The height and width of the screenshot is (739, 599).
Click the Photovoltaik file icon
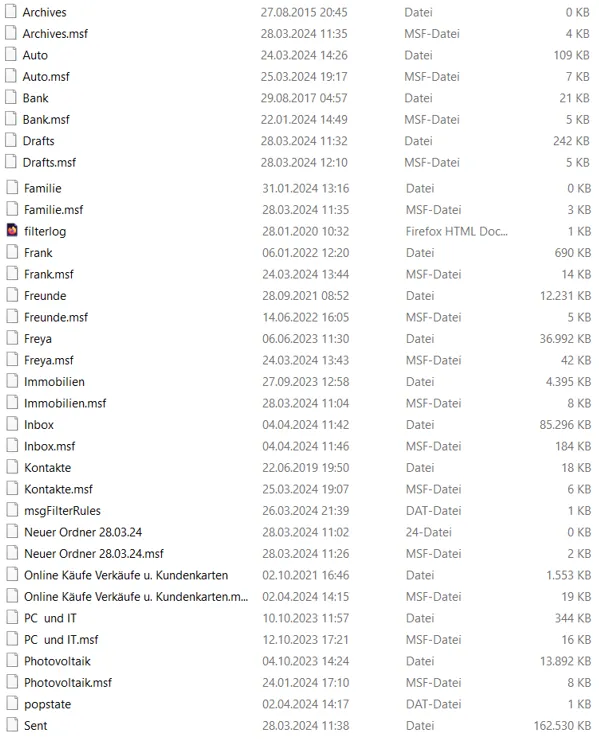(x=12, y=660)
